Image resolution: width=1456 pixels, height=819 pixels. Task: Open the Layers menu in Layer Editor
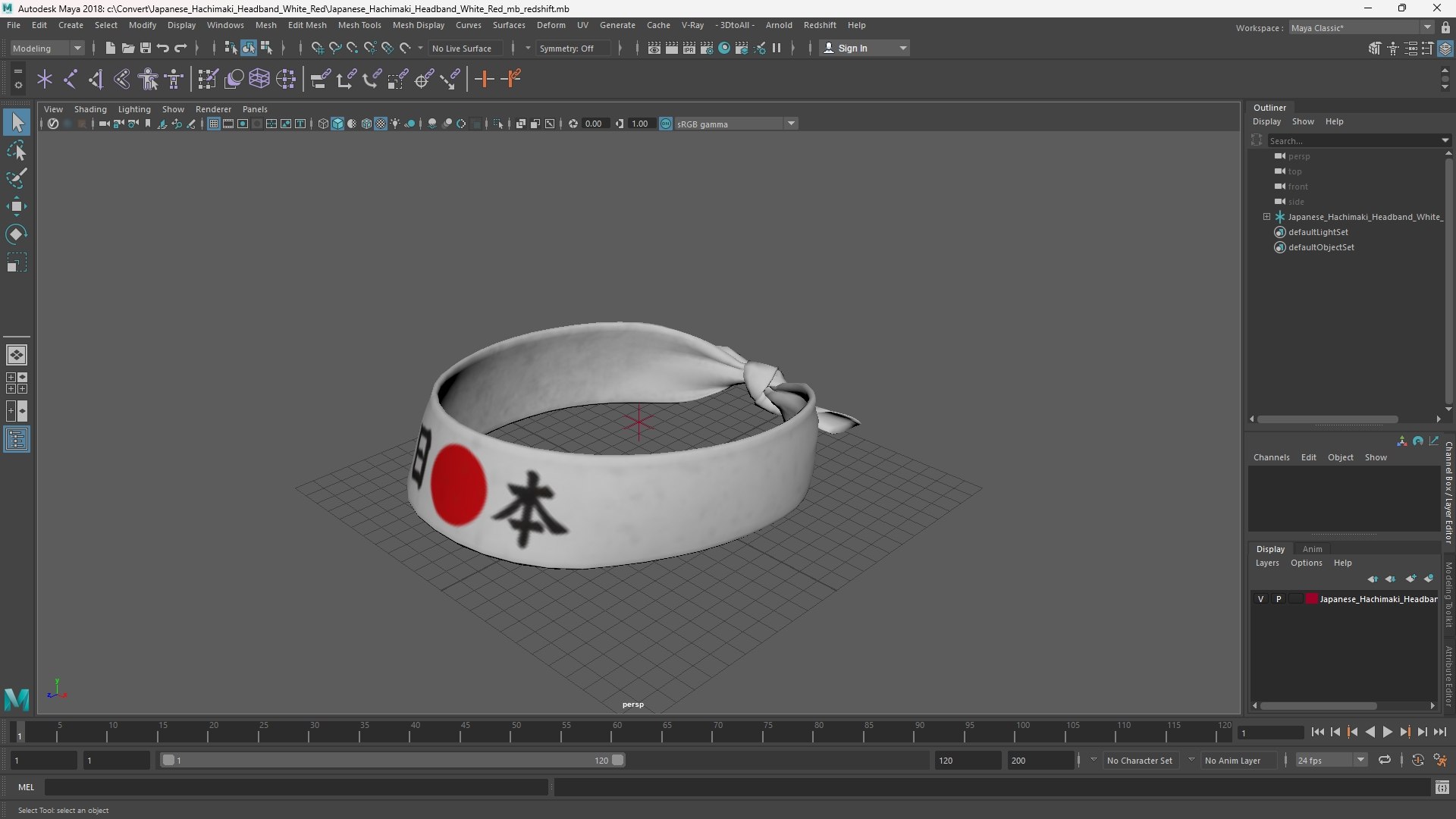coord(1266,563)
